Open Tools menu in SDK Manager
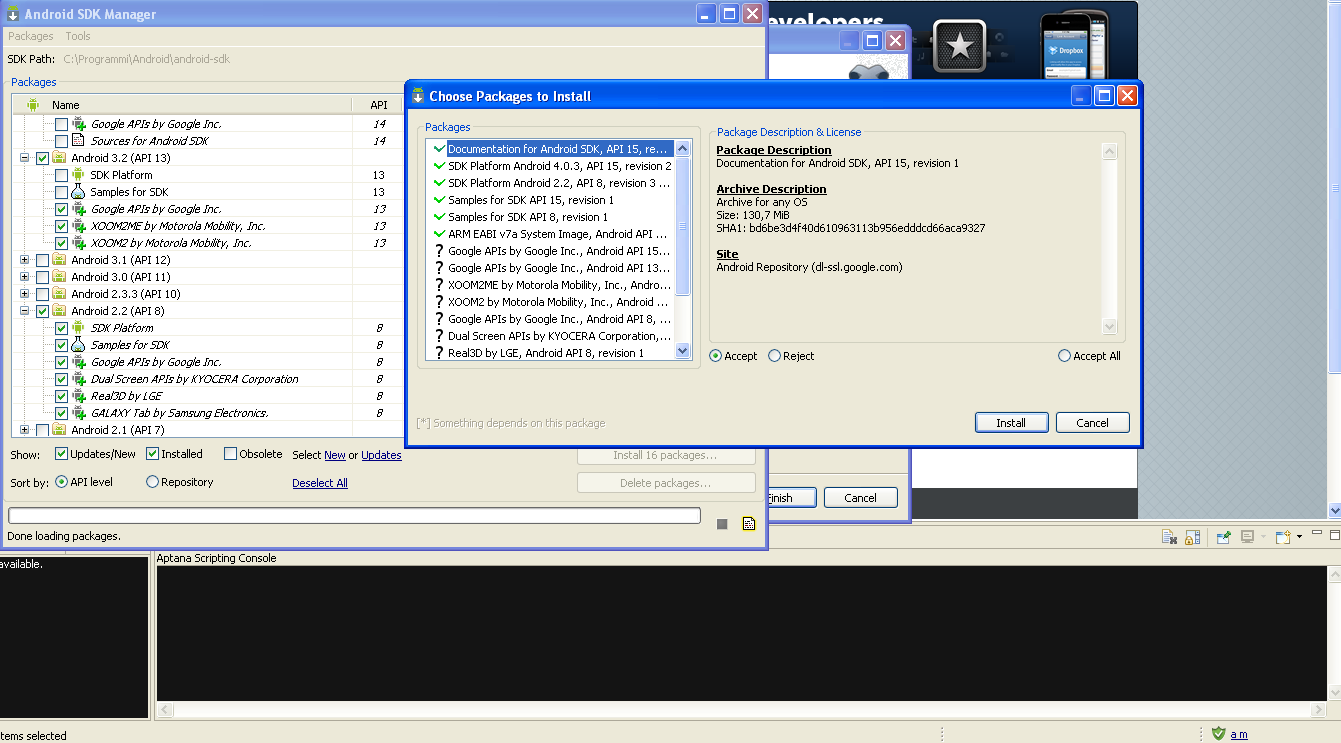The height and width of the screenshot is (743, 1341). click(x=78, y=36)
